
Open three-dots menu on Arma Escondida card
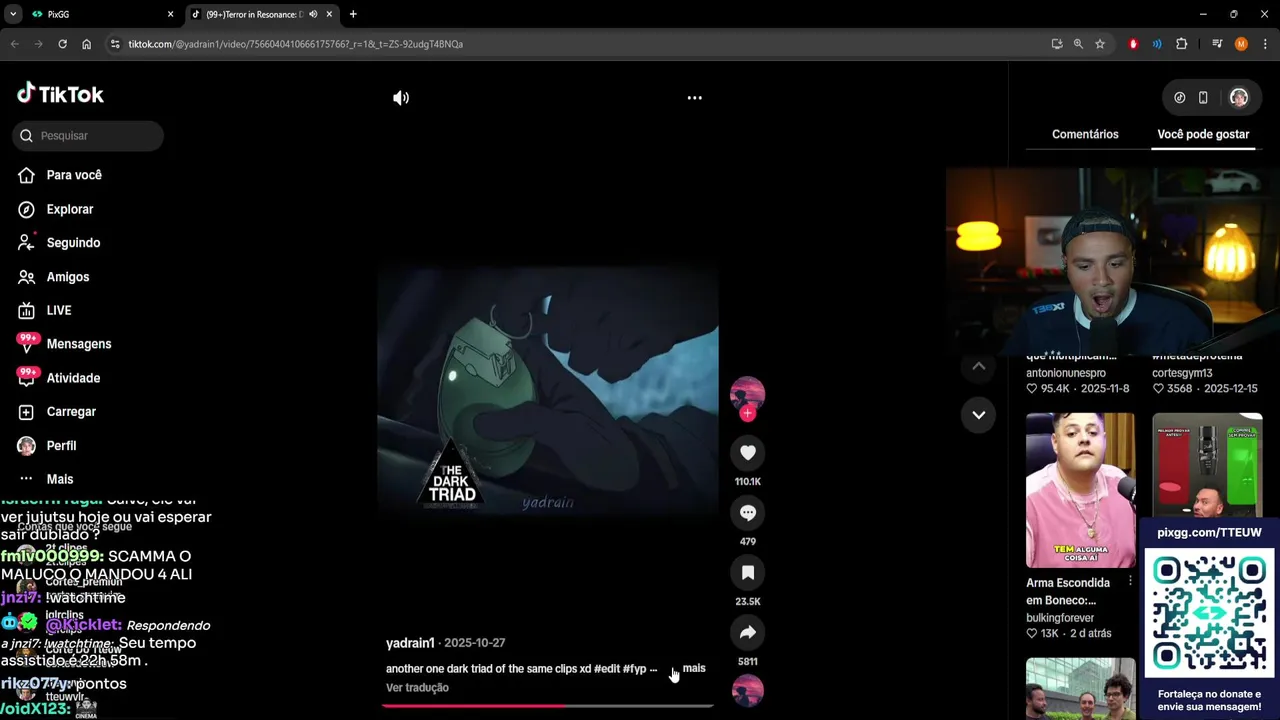pos(1130,581)
